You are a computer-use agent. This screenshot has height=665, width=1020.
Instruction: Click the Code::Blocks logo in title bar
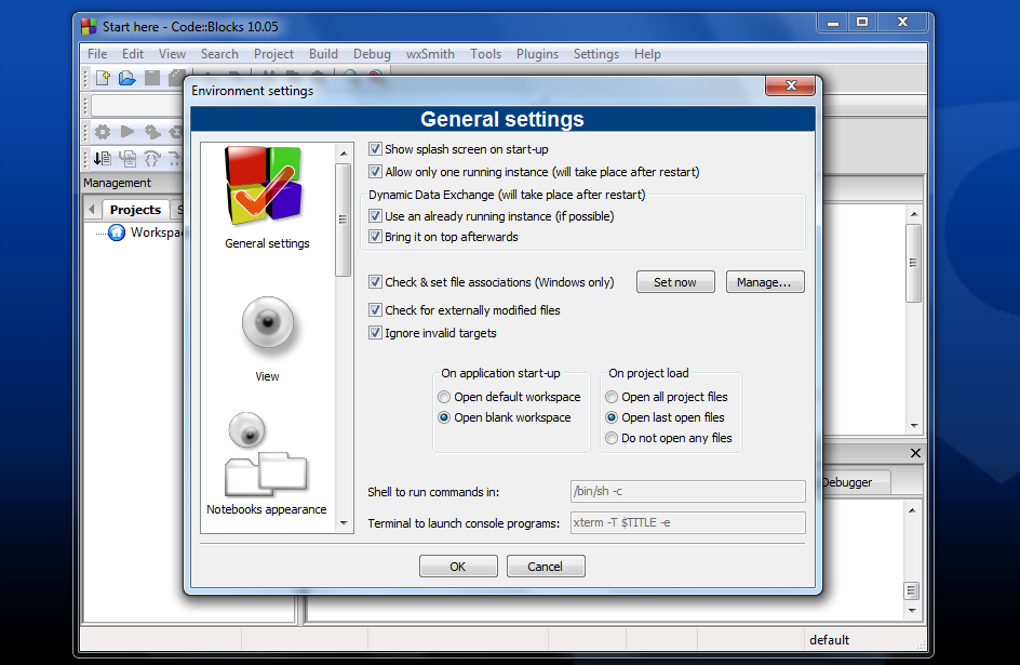click(x=88, y=27)
